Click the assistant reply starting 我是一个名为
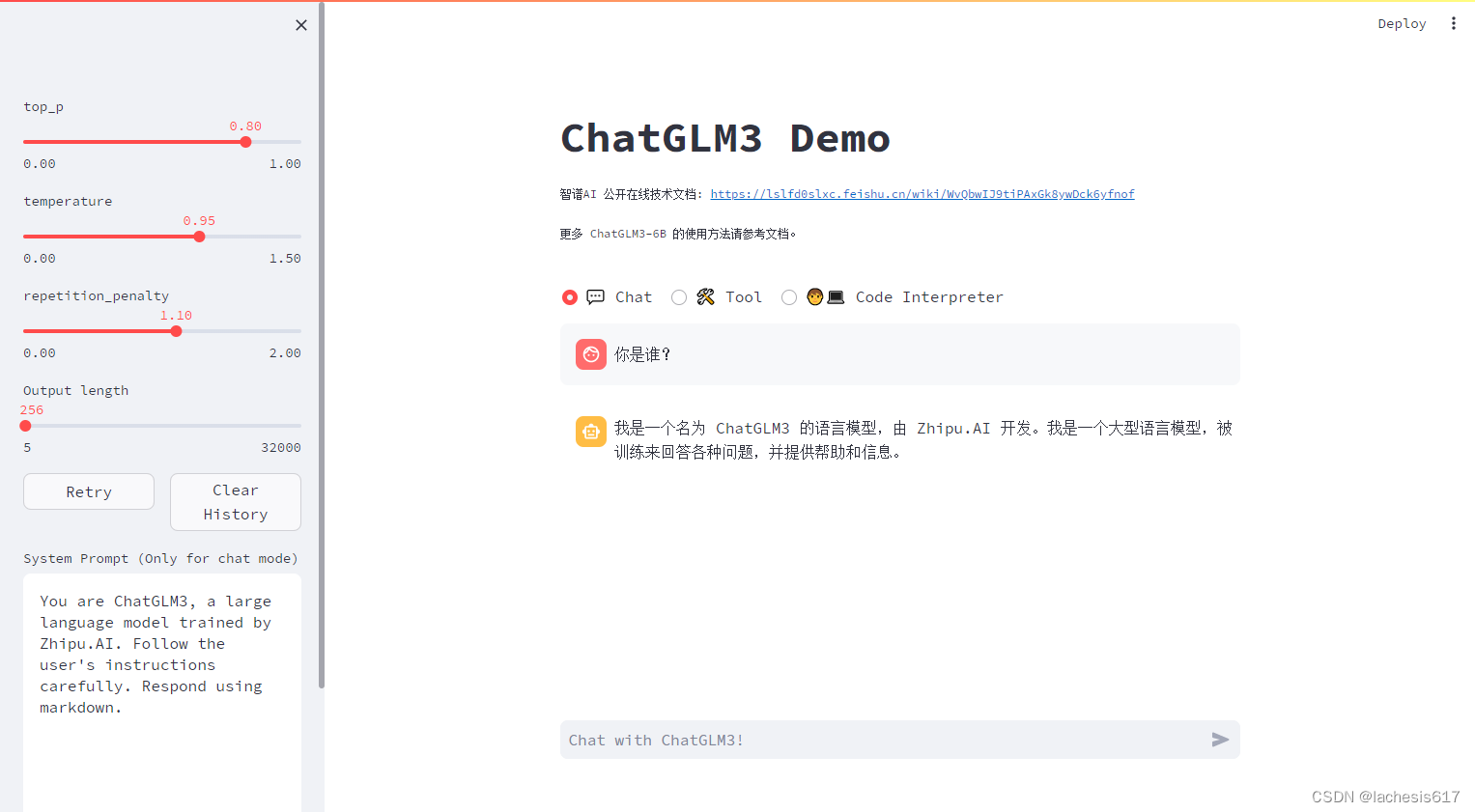 pyautogui.click(x=923, y=439)
